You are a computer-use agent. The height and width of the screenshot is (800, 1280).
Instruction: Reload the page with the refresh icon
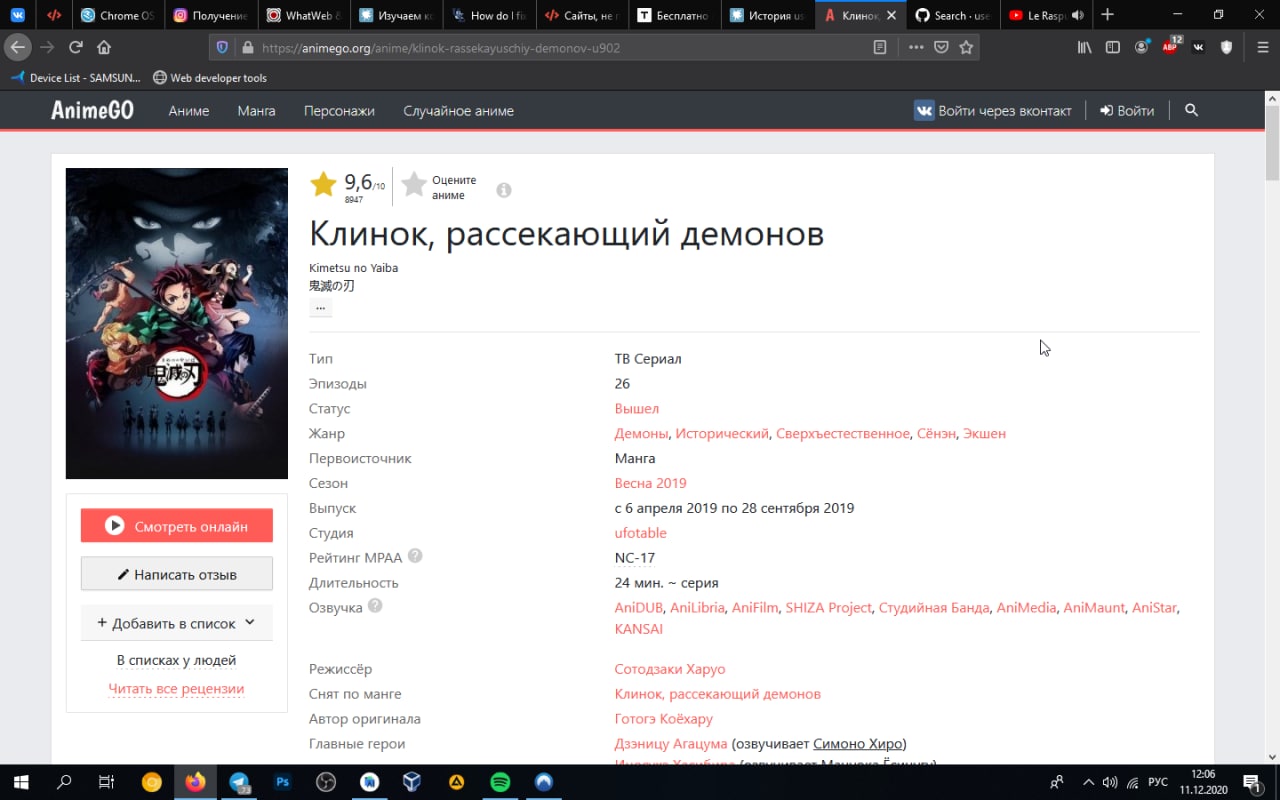click(x=75, y=47)
